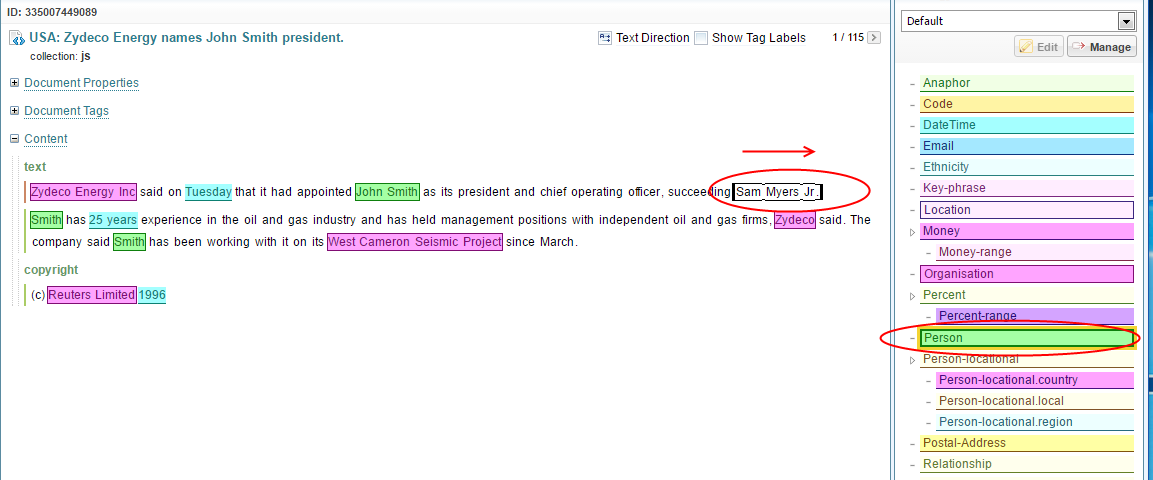The width and height of the screenshot is (1153, 480).
Task: Enable the Show Tag Labels checkbox
Action: [701, 38]
